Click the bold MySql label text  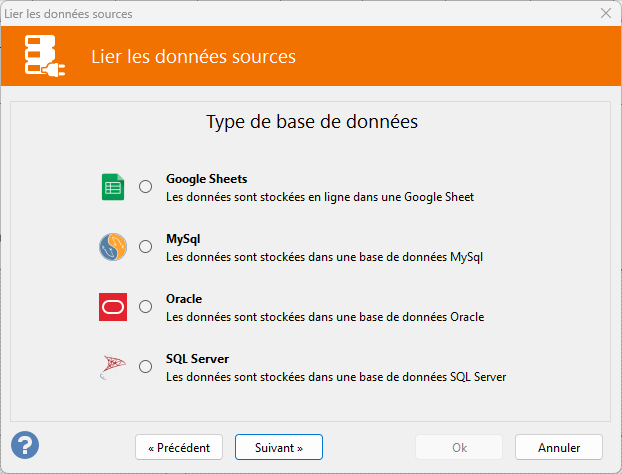click(x=183, y=239)
